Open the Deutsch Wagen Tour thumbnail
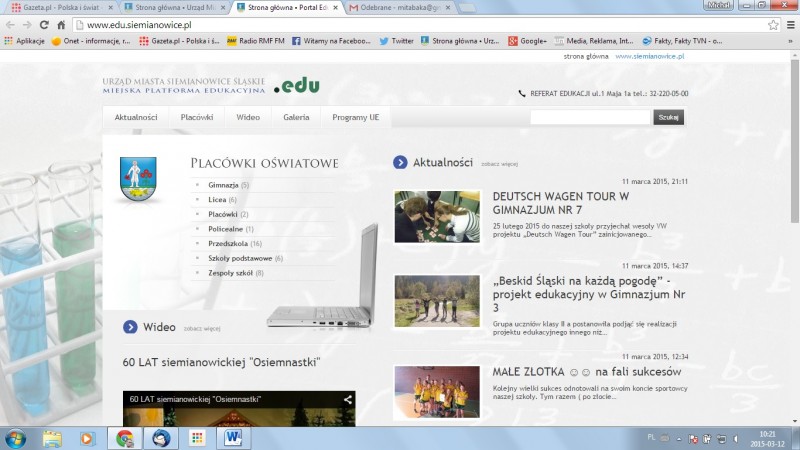 click(x=437, y=217)
